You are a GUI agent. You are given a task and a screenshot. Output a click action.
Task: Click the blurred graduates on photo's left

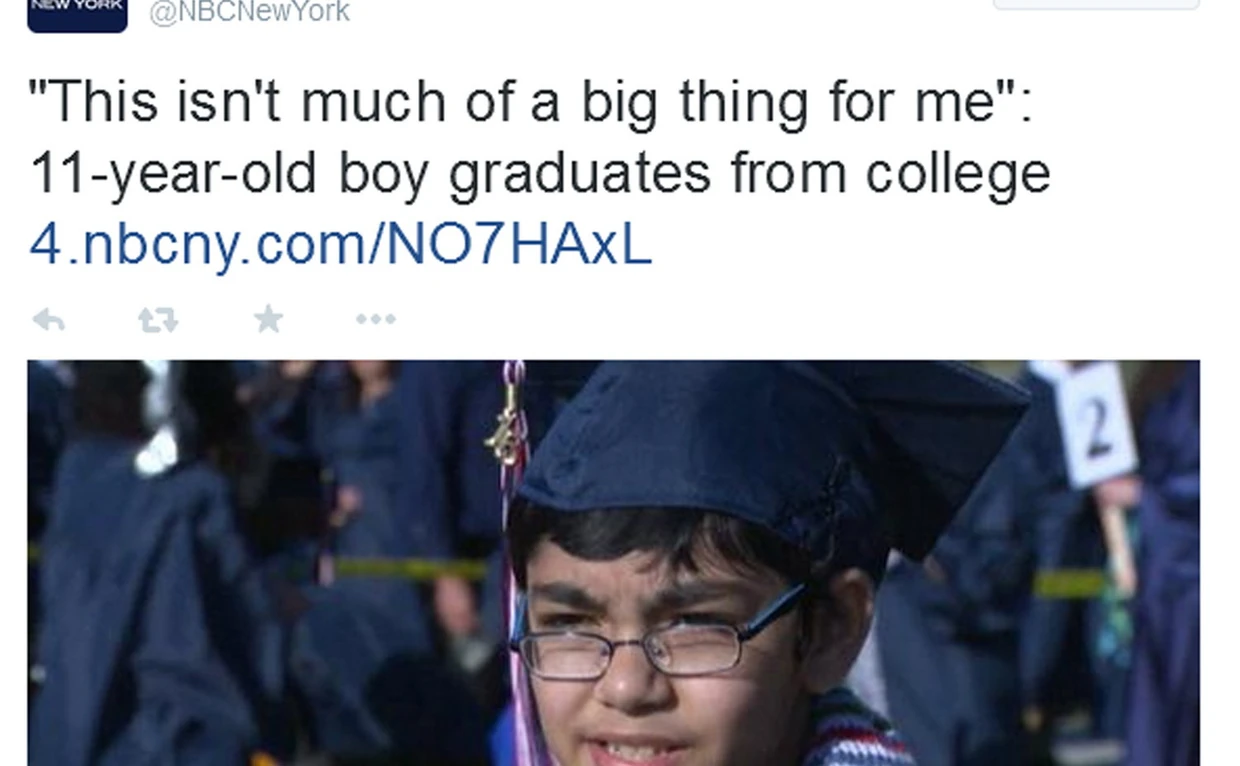click(x=150, y=560)
